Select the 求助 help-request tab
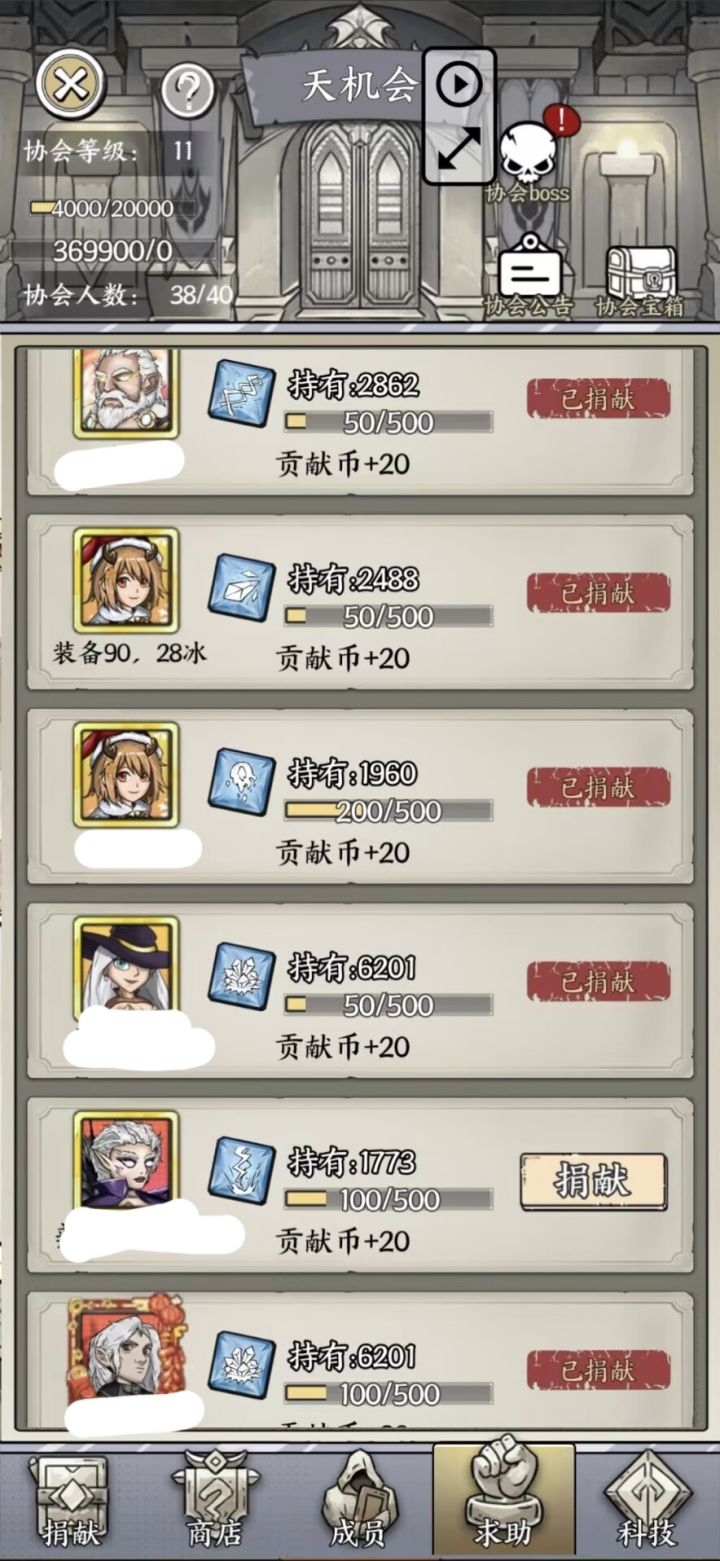Screen dimensions: 720x1561 pos(504,1500)
